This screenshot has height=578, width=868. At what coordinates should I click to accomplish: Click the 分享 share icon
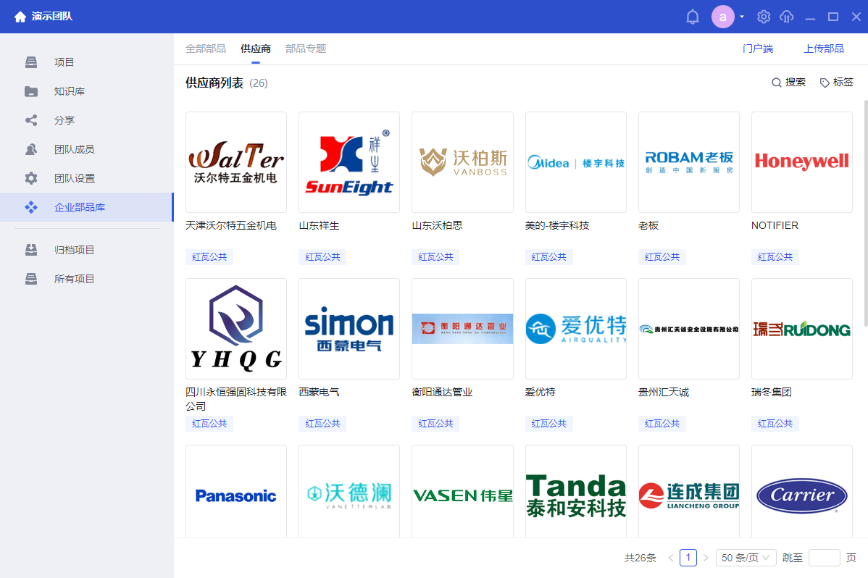pos(31,120)
